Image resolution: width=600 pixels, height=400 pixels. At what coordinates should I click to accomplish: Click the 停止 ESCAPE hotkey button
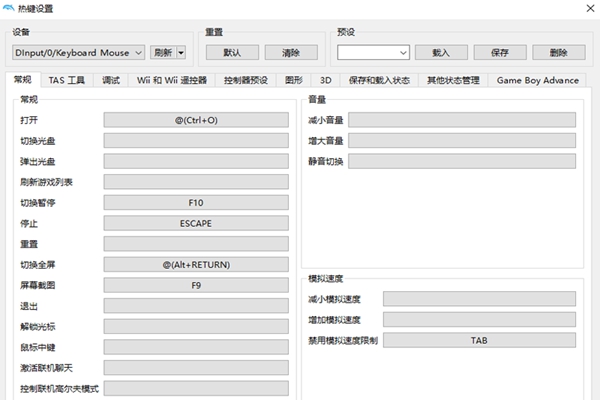196,223
